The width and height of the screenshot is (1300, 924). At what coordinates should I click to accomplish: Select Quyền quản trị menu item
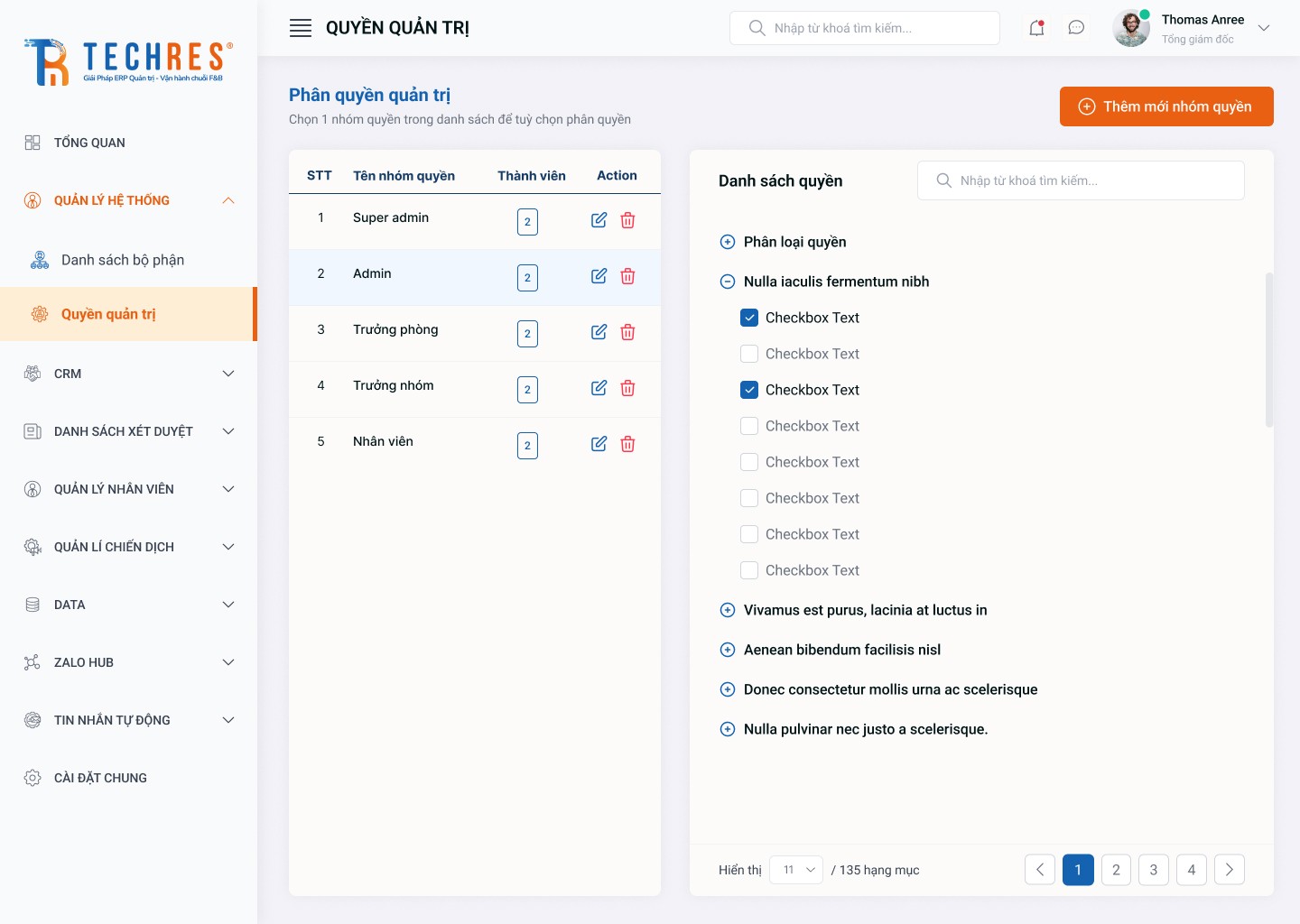pyautogui.click(x=128, y=314)
